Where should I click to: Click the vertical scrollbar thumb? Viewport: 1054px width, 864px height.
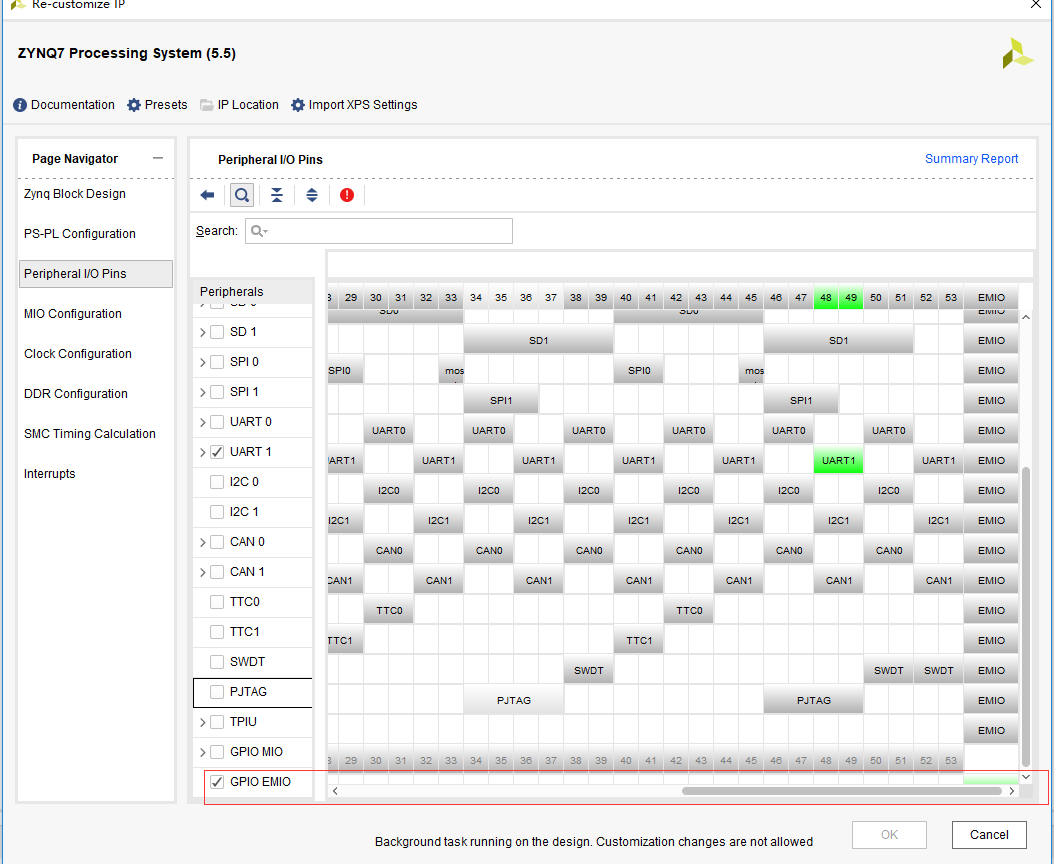(1026, 617)
